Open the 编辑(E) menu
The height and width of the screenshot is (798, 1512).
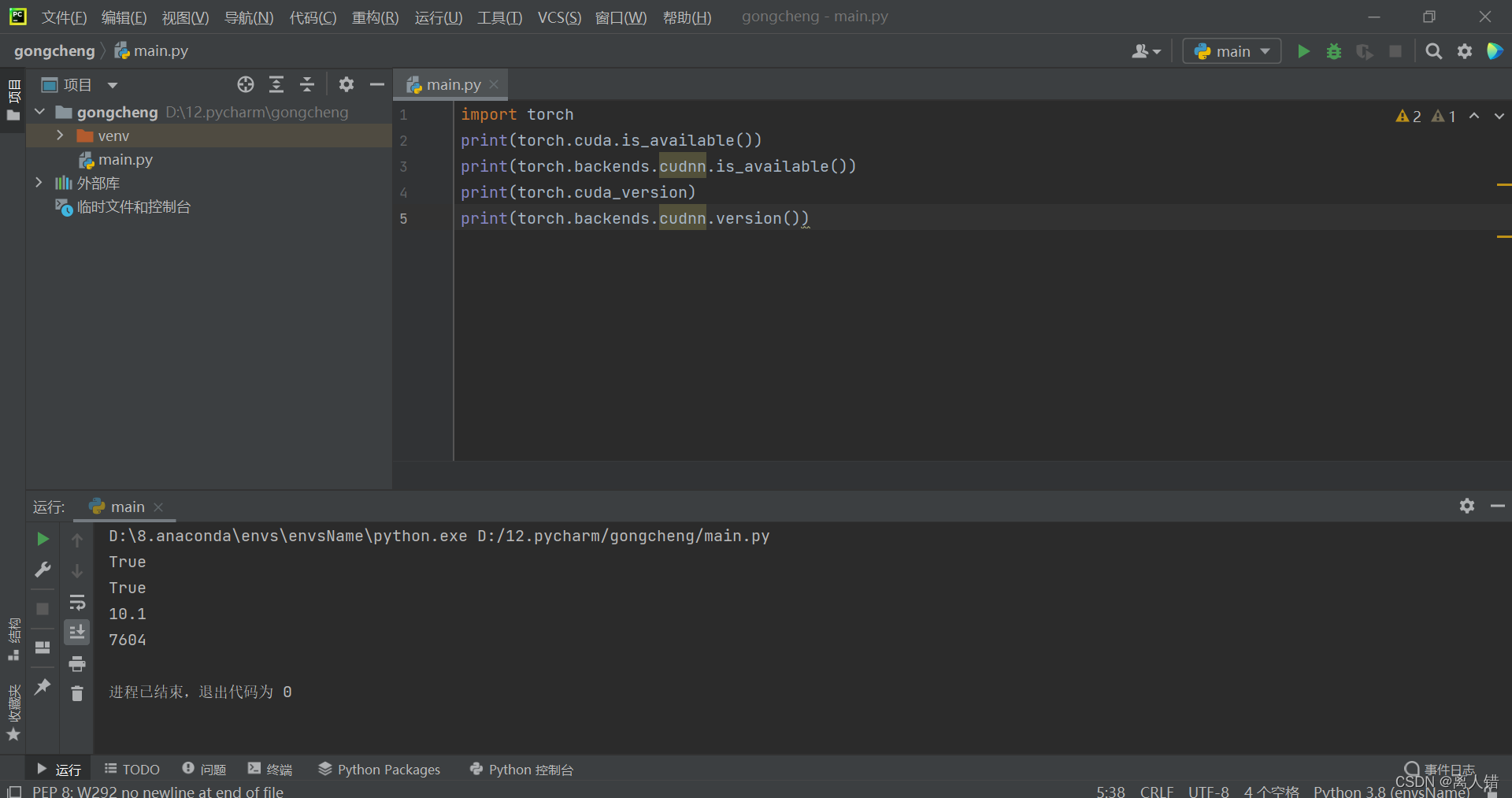(124, 17)
